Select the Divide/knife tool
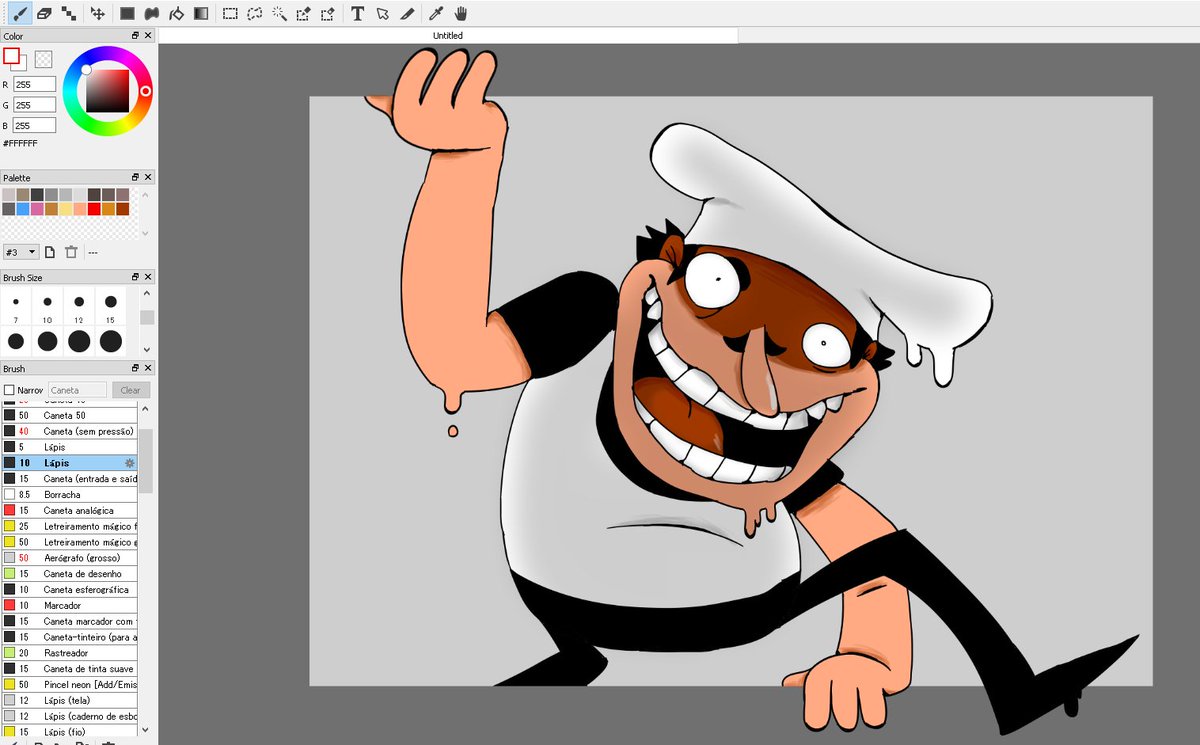Screen dimensions: 1200x745 (406, 13)
